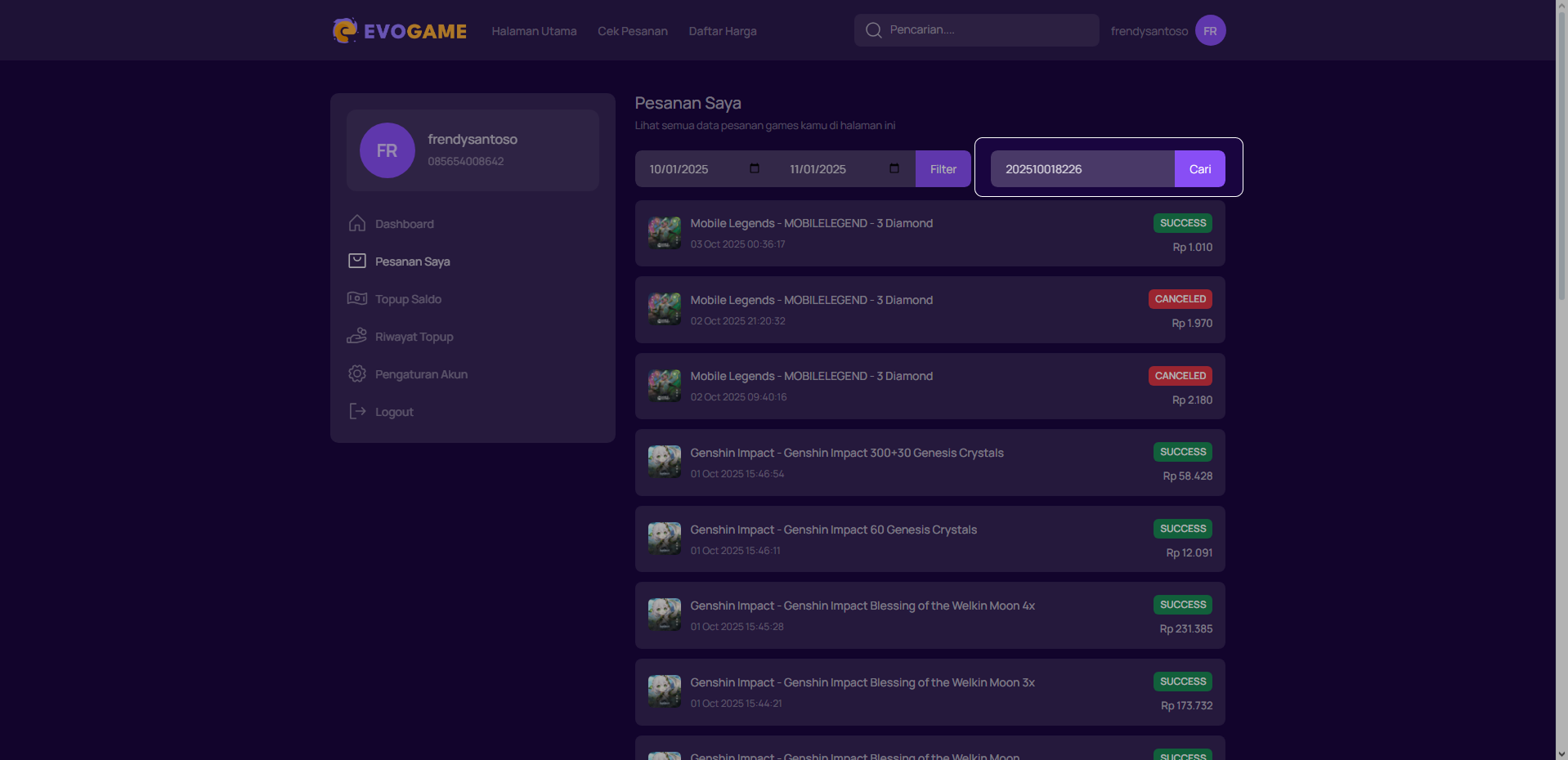
Task: Open the Daftar Harga menu
Action: click(723, 31)
